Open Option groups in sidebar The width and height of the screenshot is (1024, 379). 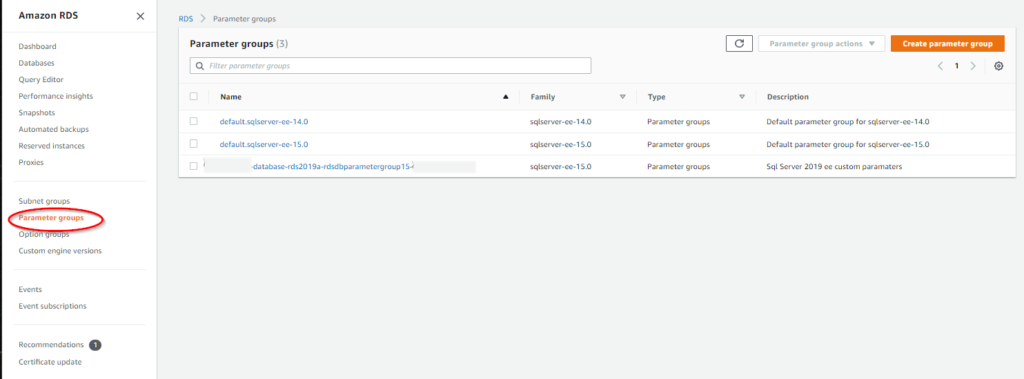44,234
